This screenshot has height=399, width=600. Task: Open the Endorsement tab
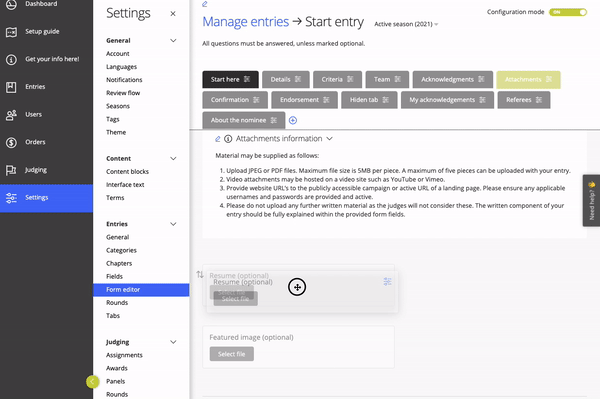(x=305, y=100)
